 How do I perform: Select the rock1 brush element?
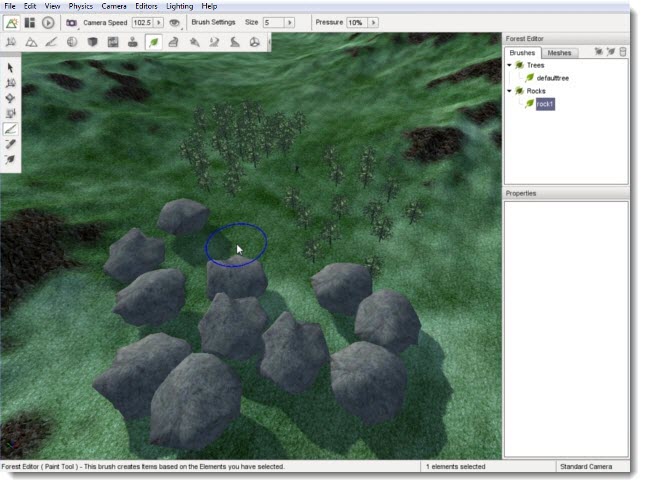tap(545, 104)
